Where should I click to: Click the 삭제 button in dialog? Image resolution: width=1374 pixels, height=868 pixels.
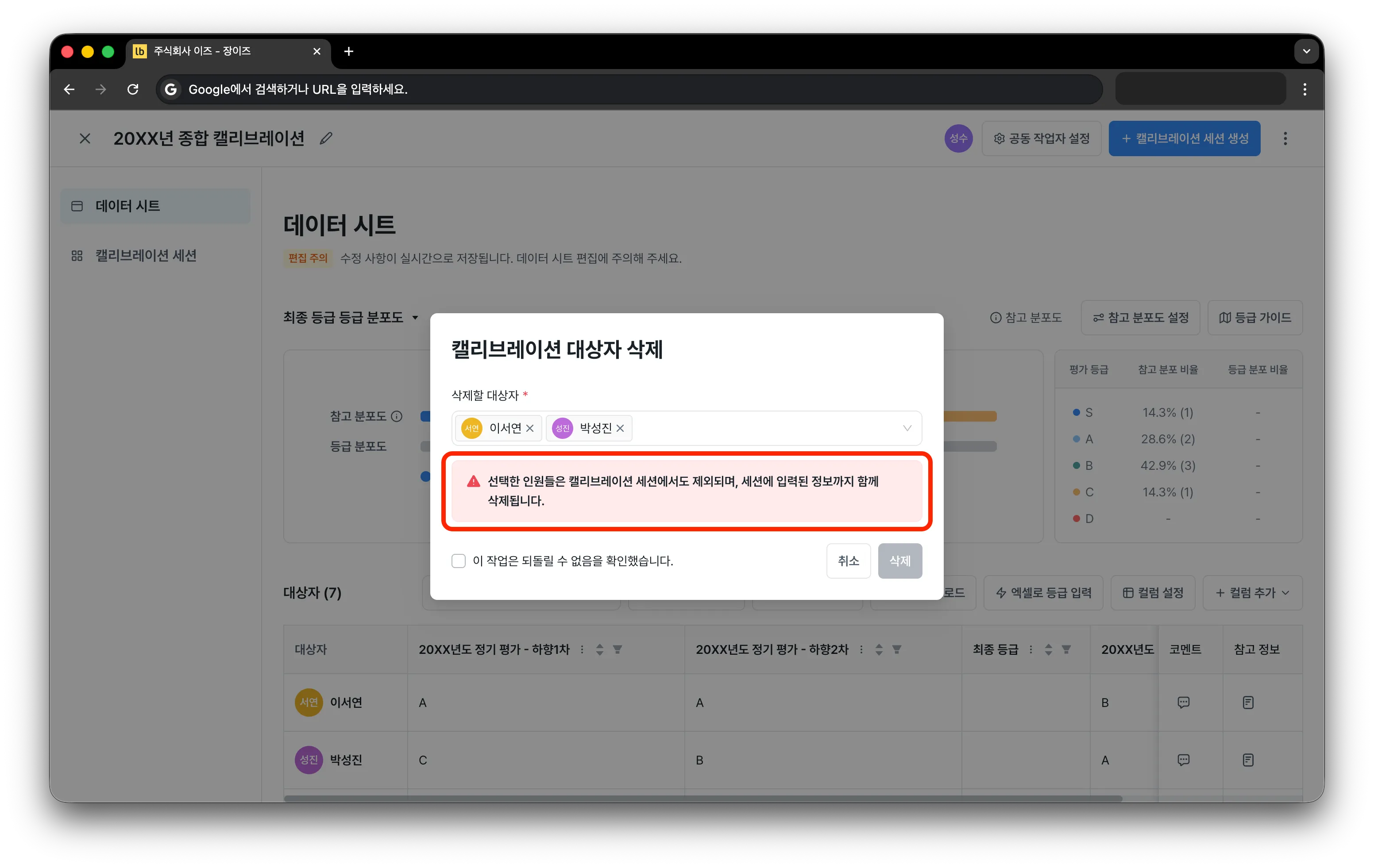(899, 561)
